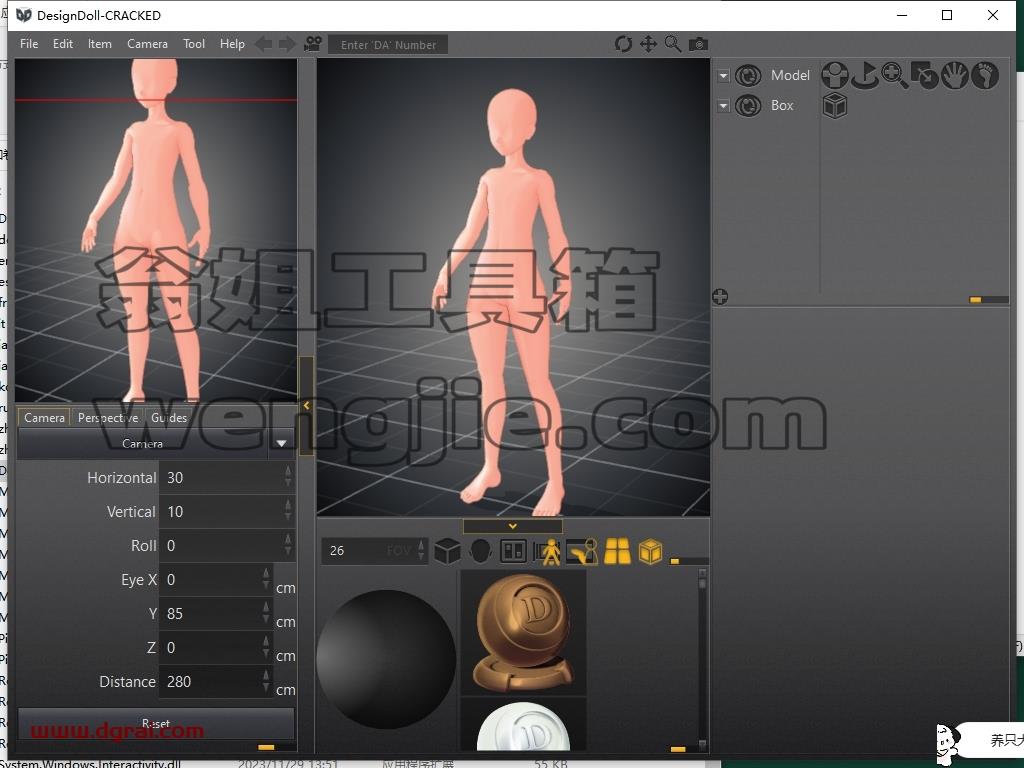Toggle the hand and person icon
Screen dimensions: 1024x768
[x=582, y=551]
